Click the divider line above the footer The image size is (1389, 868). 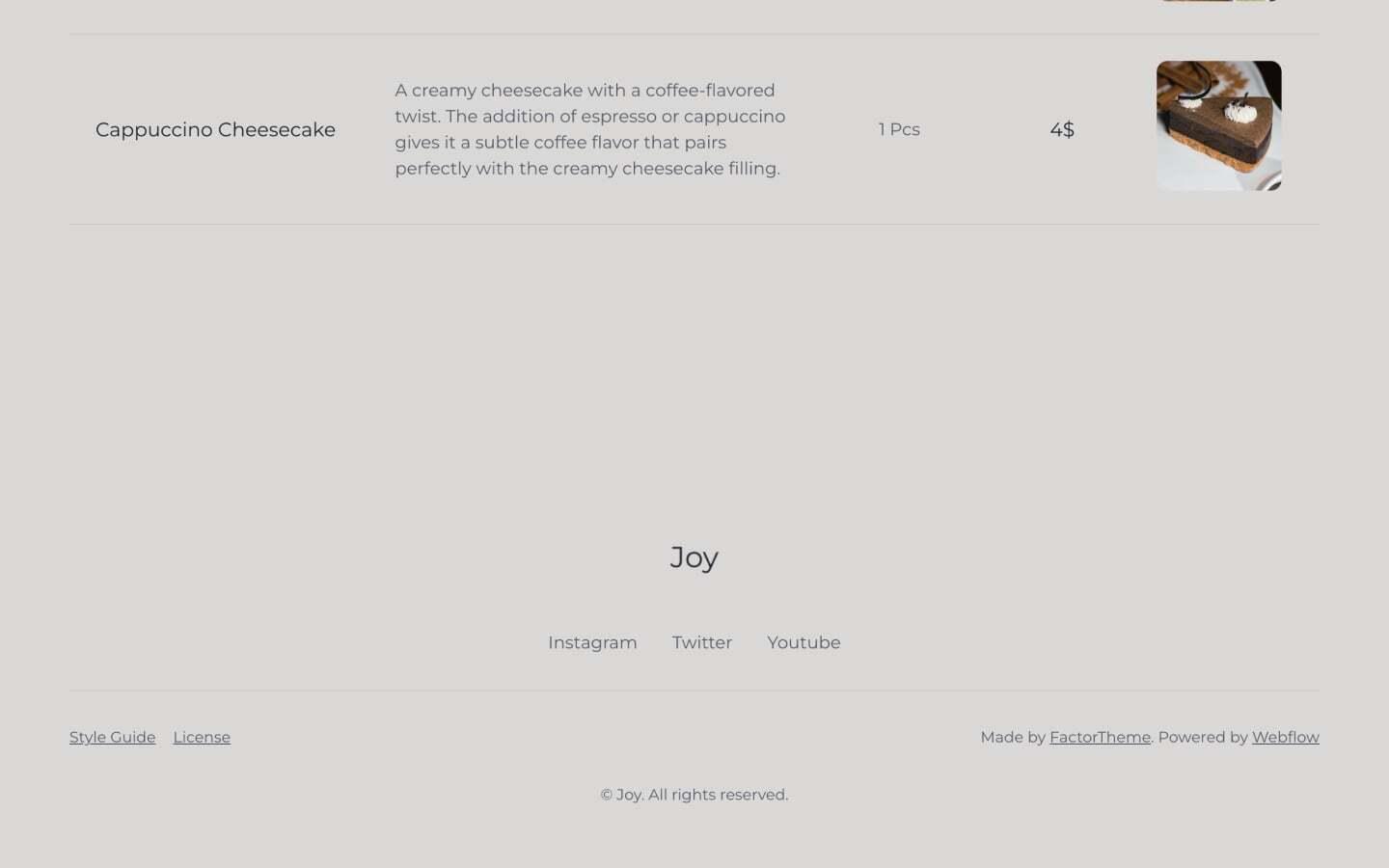pos(694,689)
